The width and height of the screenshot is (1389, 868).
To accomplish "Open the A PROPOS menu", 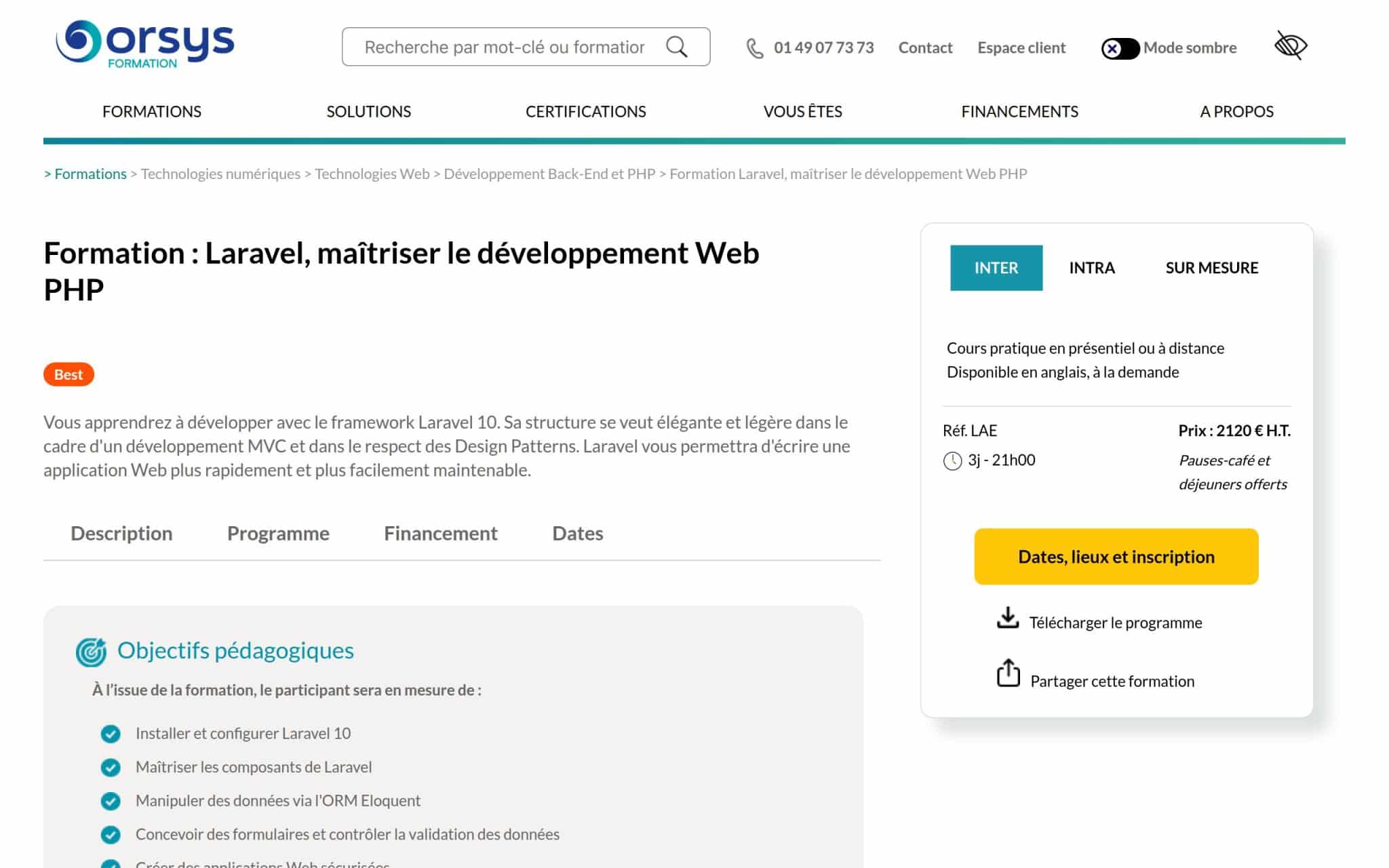I will [1237, 111].
